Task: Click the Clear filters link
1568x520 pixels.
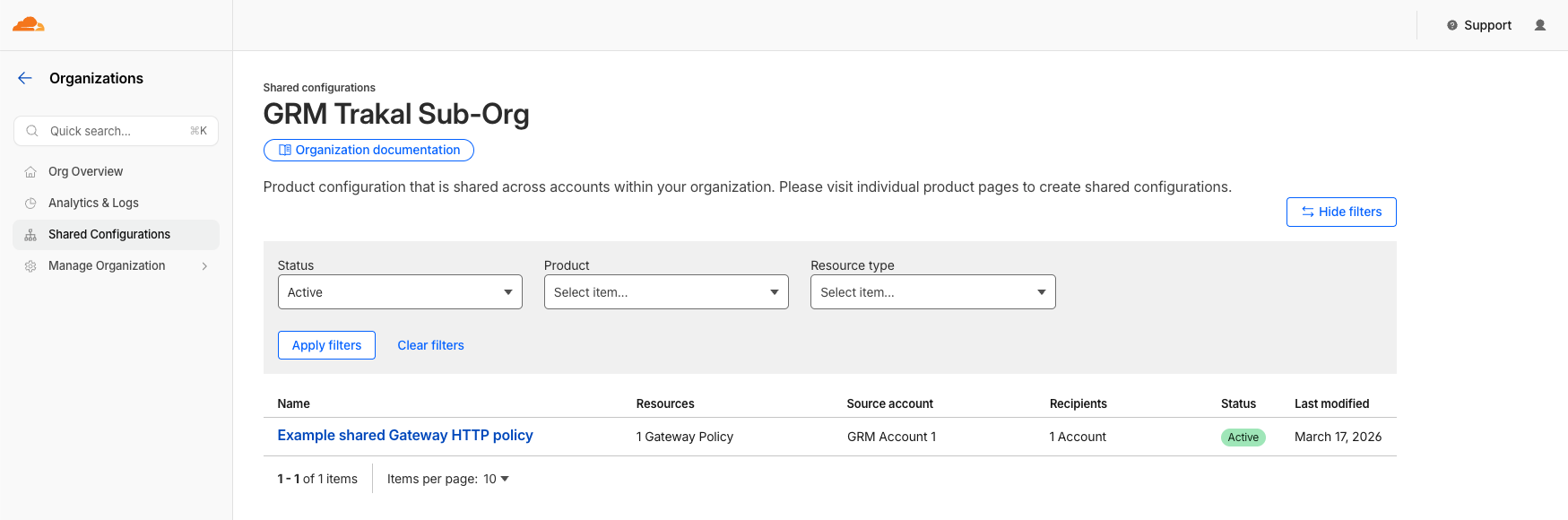Action: click(430, 345)
